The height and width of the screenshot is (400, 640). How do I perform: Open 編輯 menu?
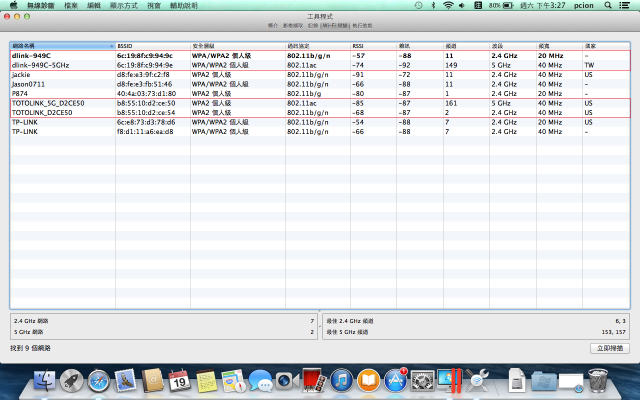pyautogui.click(x=94, y=6)
